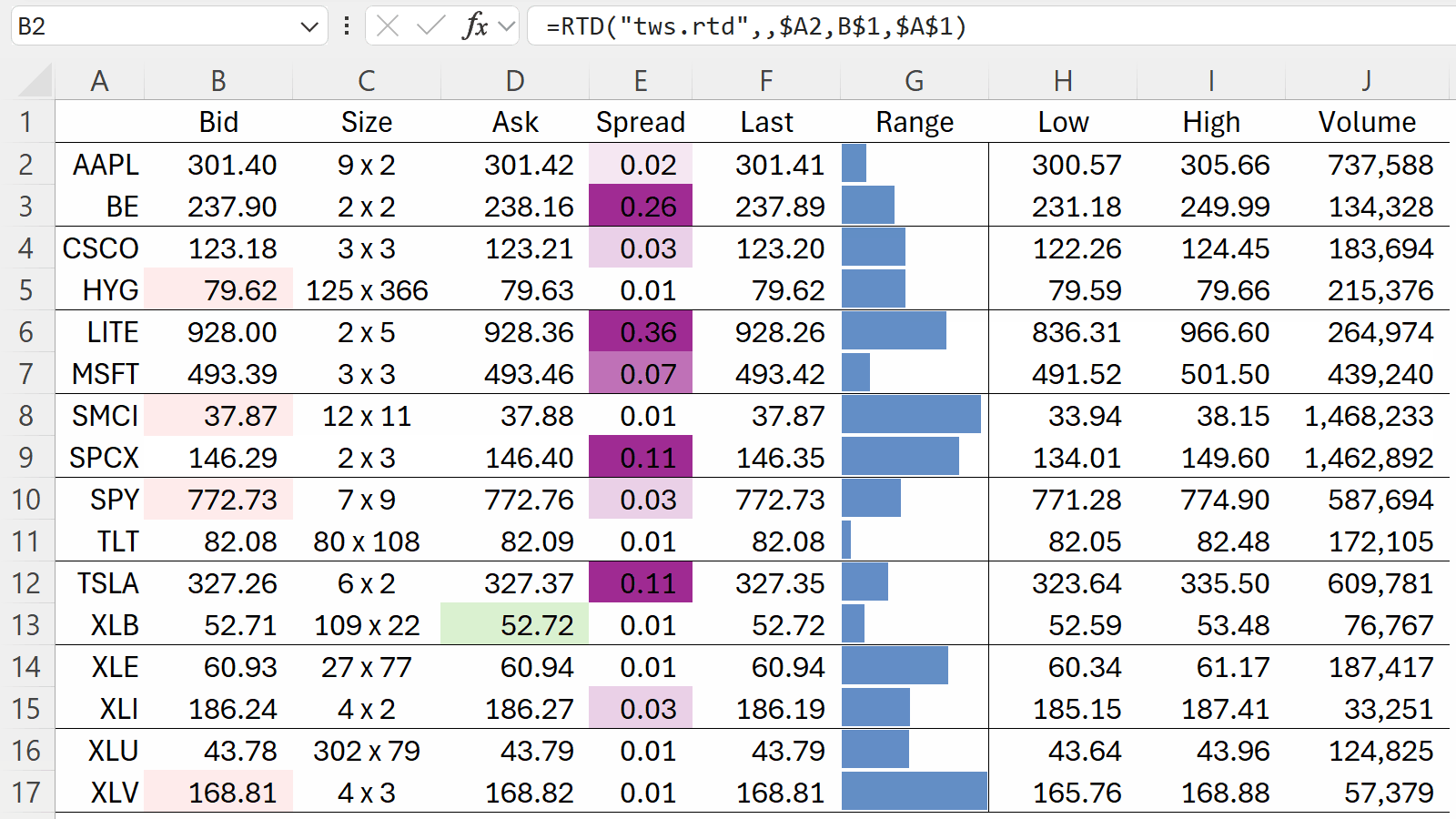The width and height of the screenshot is (1456, 819).
Task: Click the "Low" heading cell
Action: (x=1063, y=122)
